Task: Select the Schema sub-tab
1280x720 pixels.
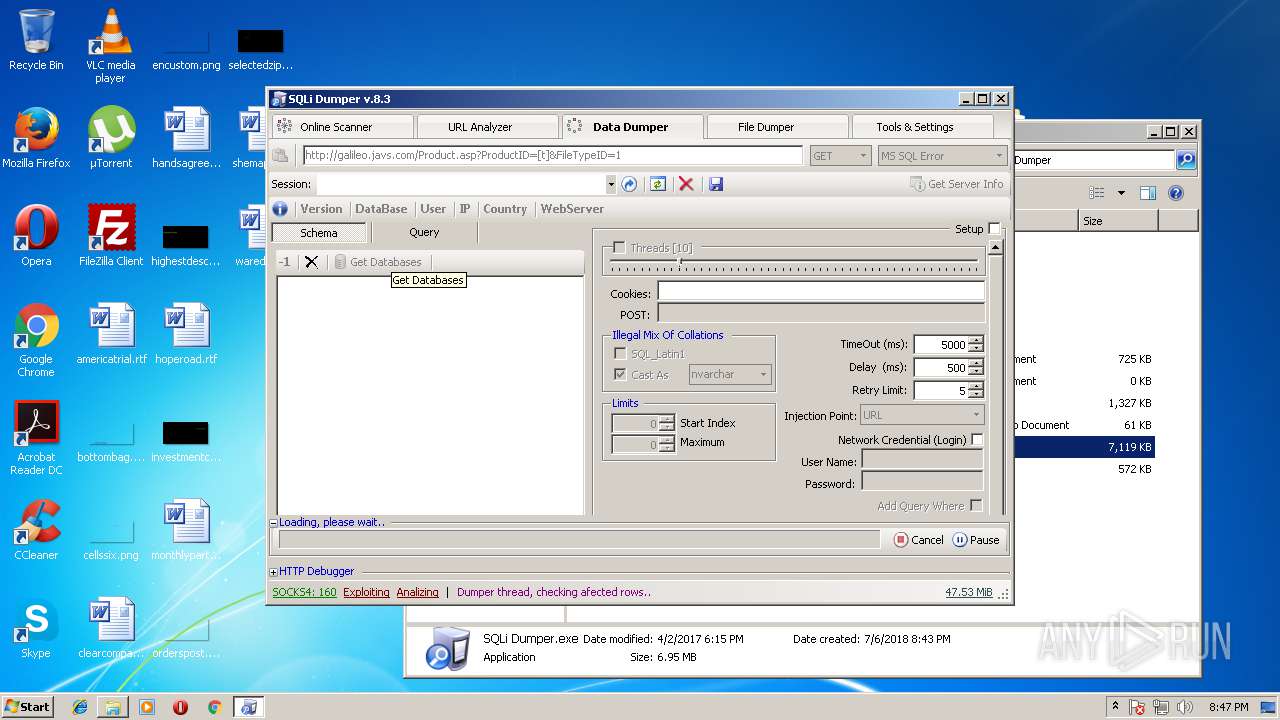Action: 319,233
